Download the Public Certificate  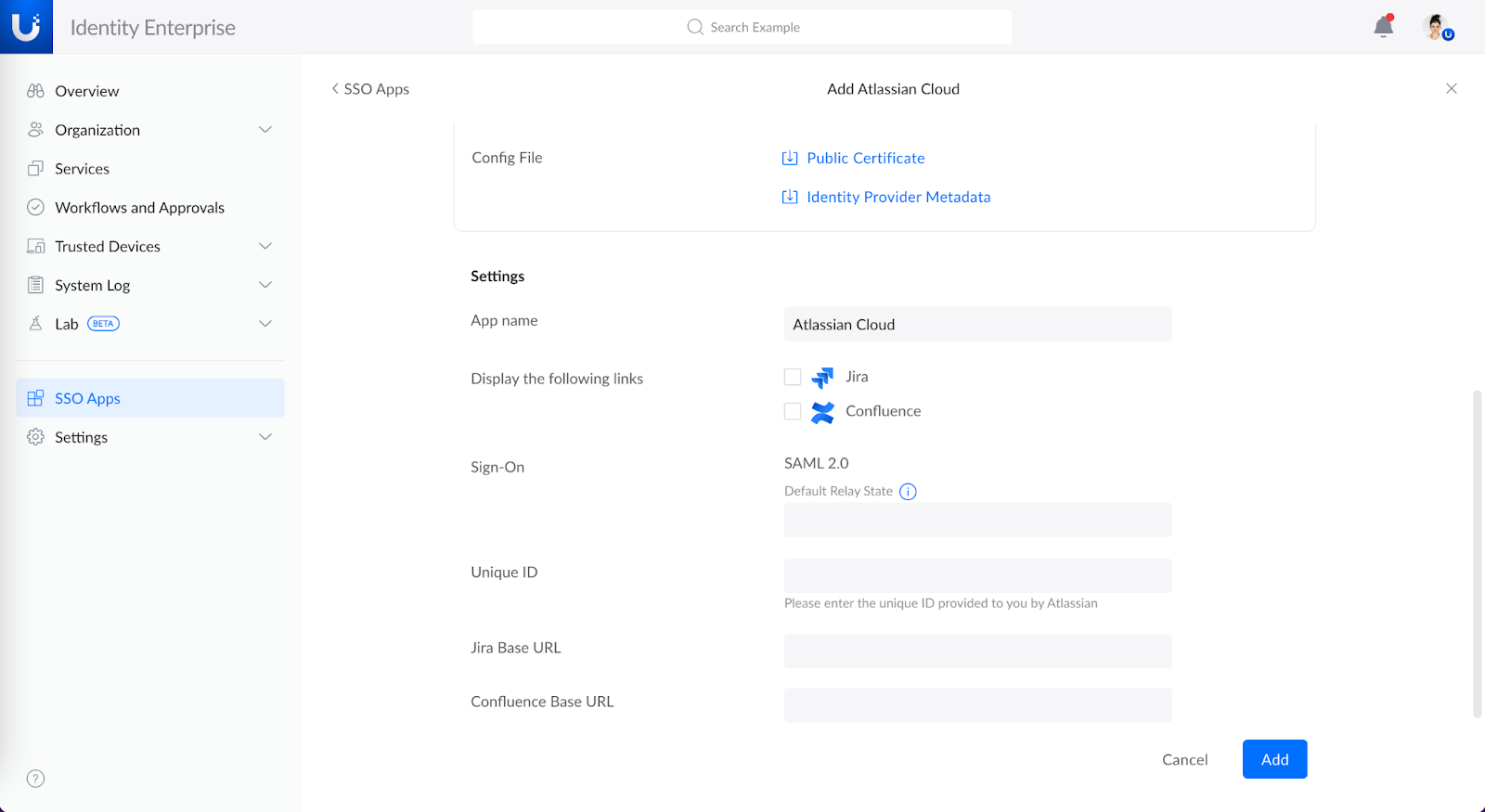[865, 158]
